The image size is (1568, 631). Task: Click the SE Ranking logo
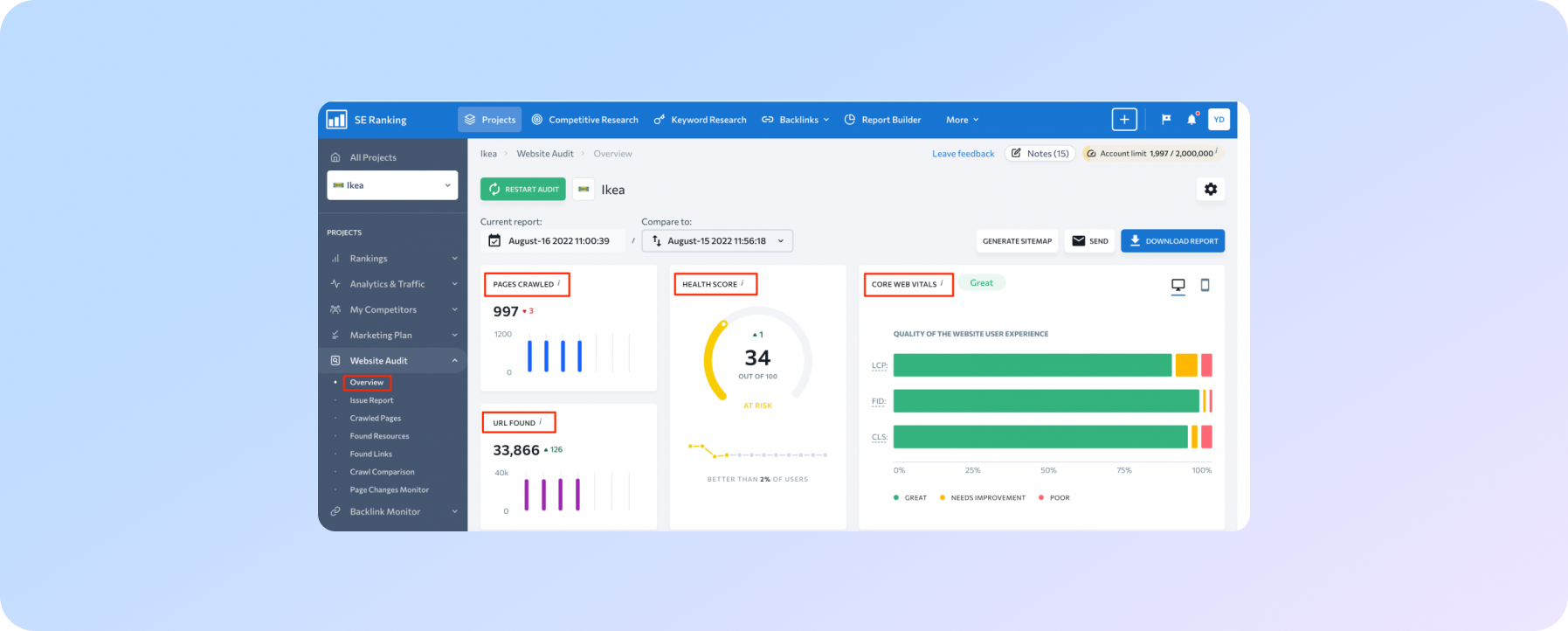pos(367,120)
